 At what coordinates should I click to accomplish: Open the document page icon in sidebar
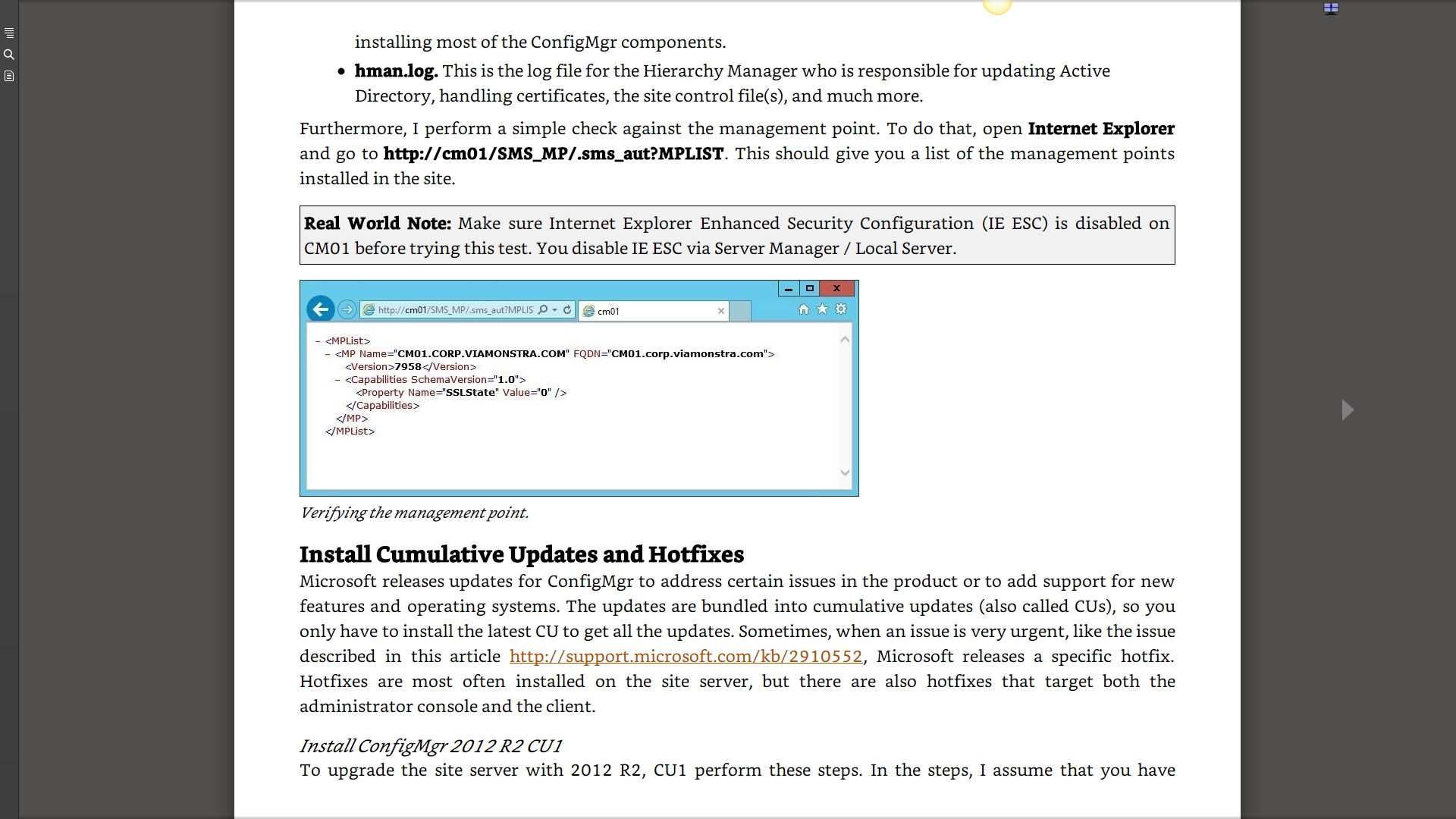[x=9, y=76]
